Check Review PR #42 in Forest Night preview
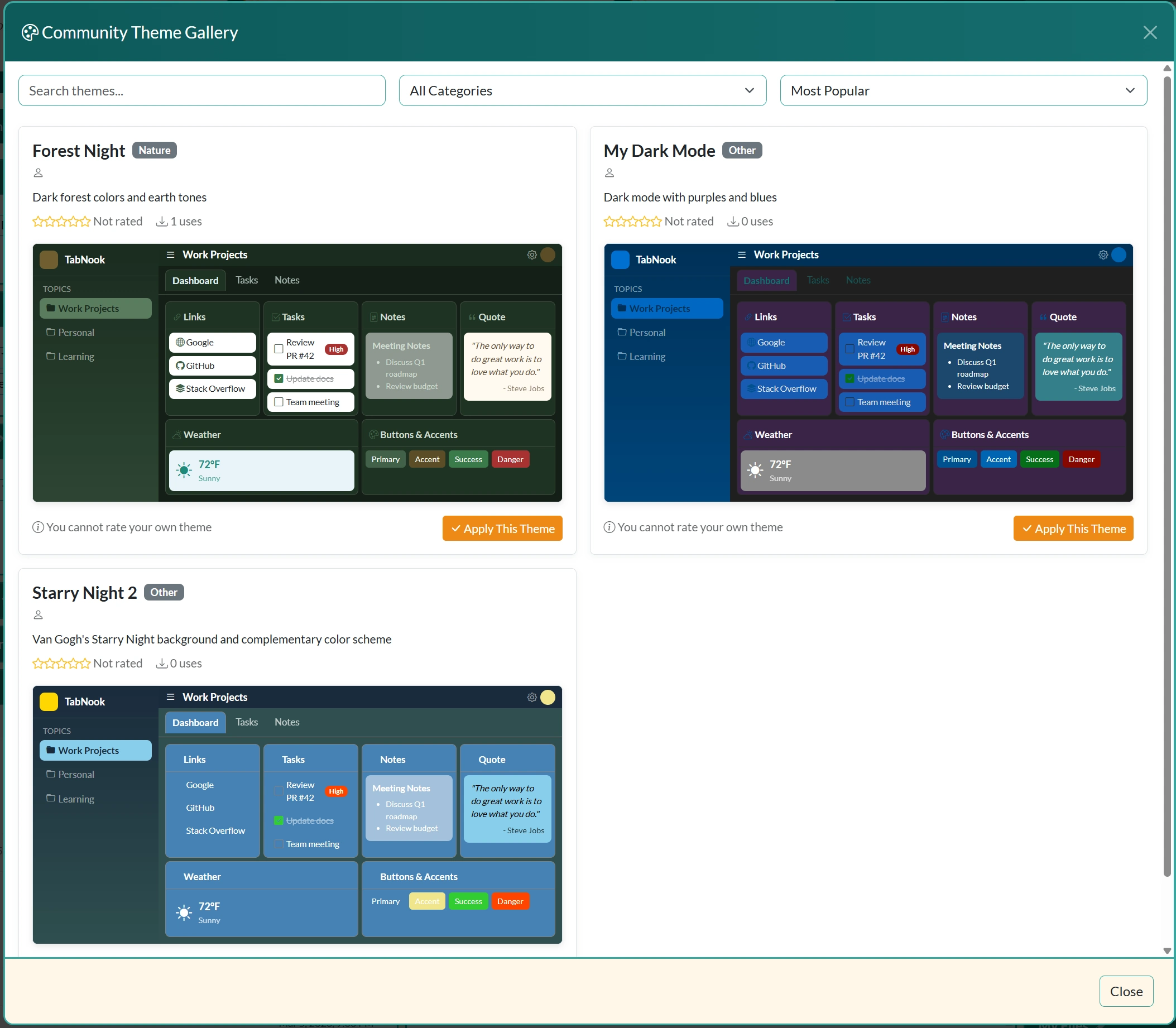1176x1028 pixels. [279, 349]
